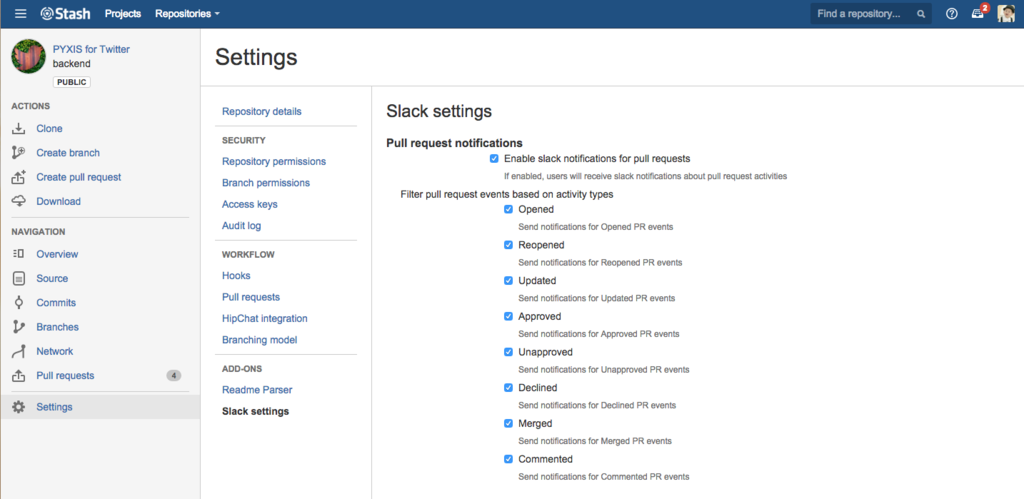The image size is (1024, 499).
Task: Toggle the Unapproved events checkbox
Action: click(x=509, y=352)
